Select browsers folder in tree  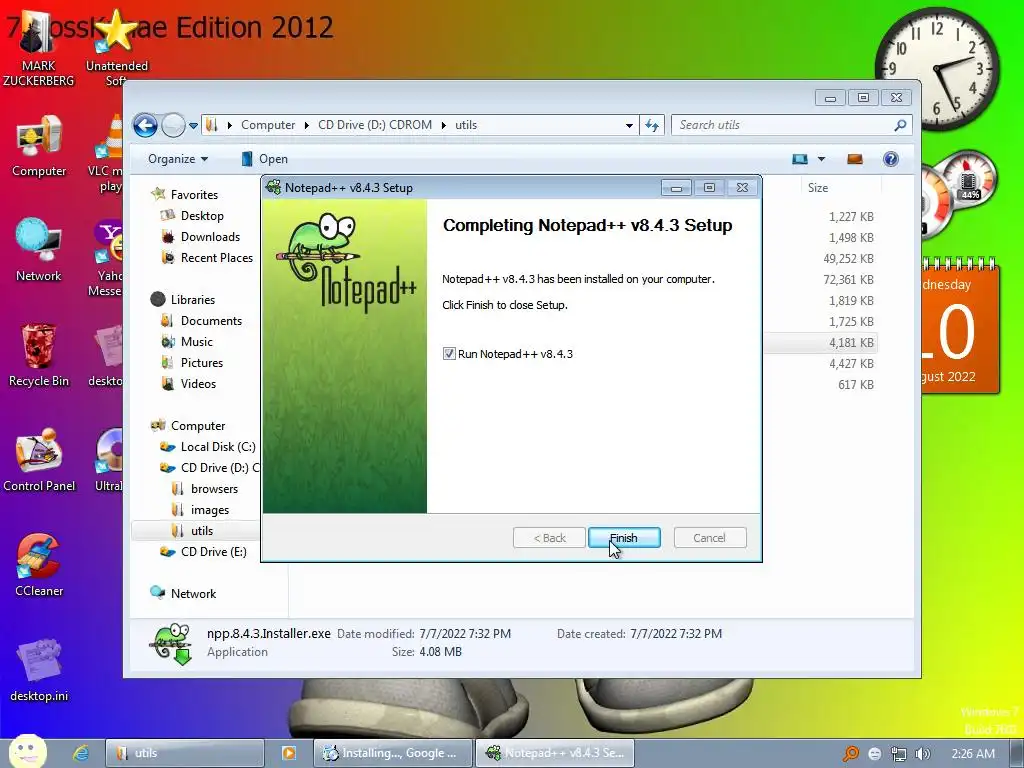click(214, 488)
